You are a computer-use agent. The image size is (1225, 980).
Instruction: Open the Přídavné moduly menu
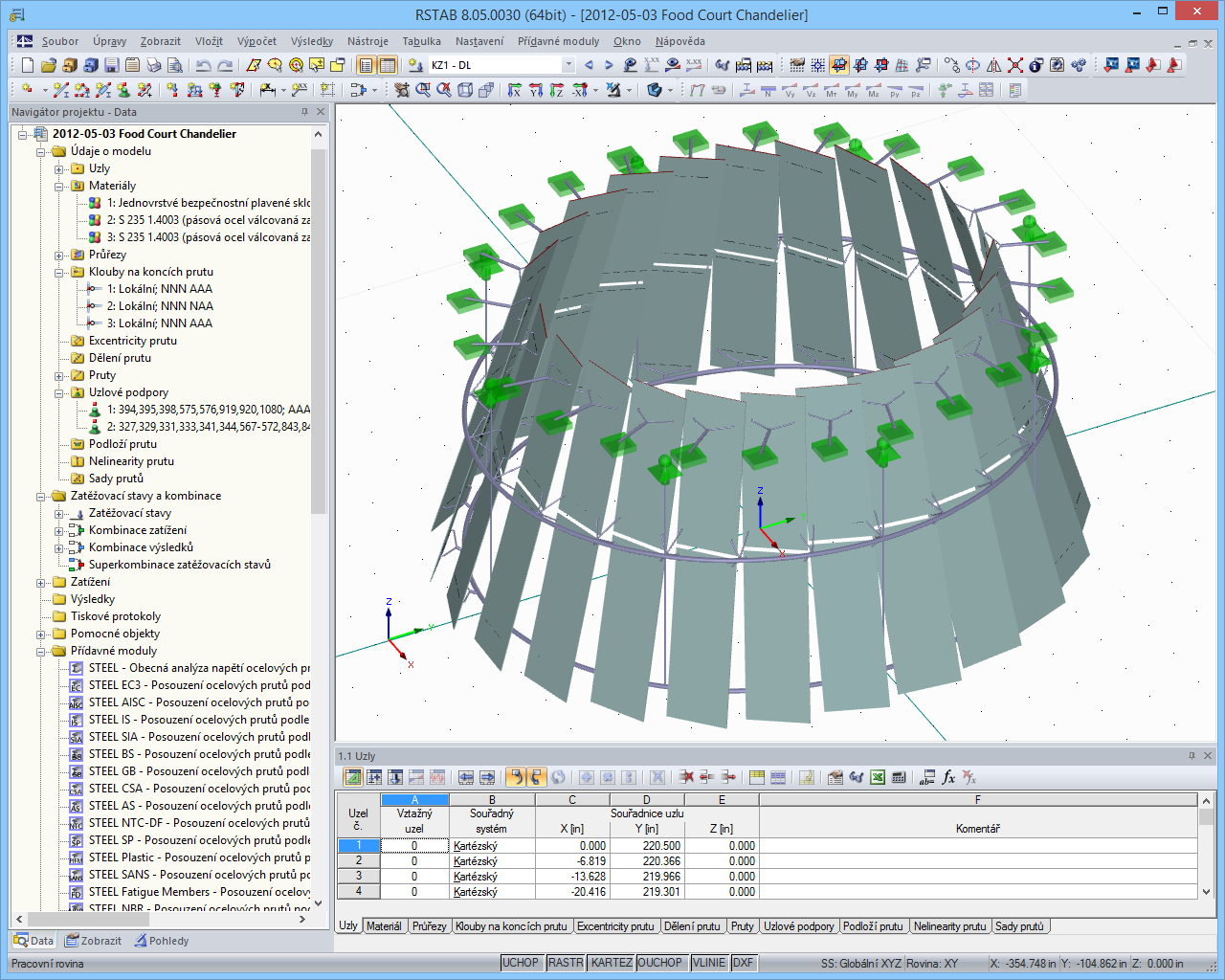[x=558, y=41]
